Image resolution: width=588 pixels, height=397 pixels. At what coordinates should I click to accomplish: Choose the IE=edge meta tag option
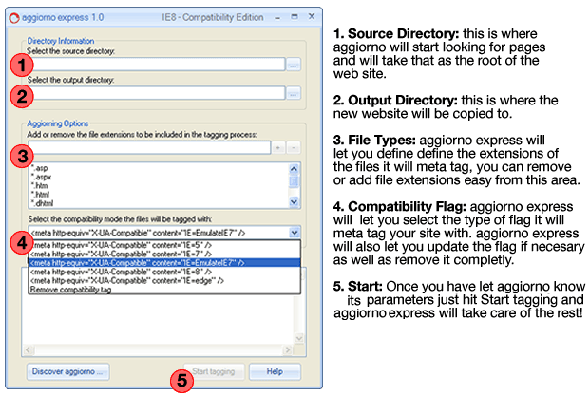(164, 280)
